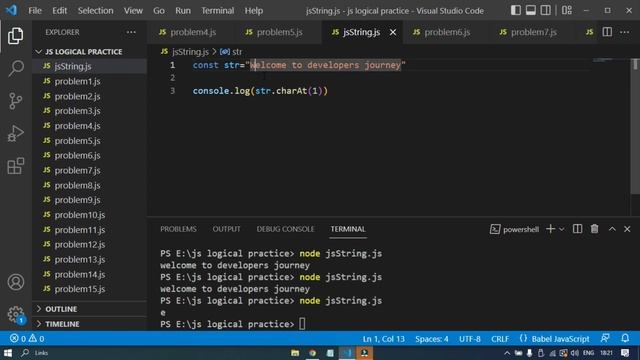This screenshot has width=640, height=360.
Task: Split the terminal pane
Action: point(577,229)
